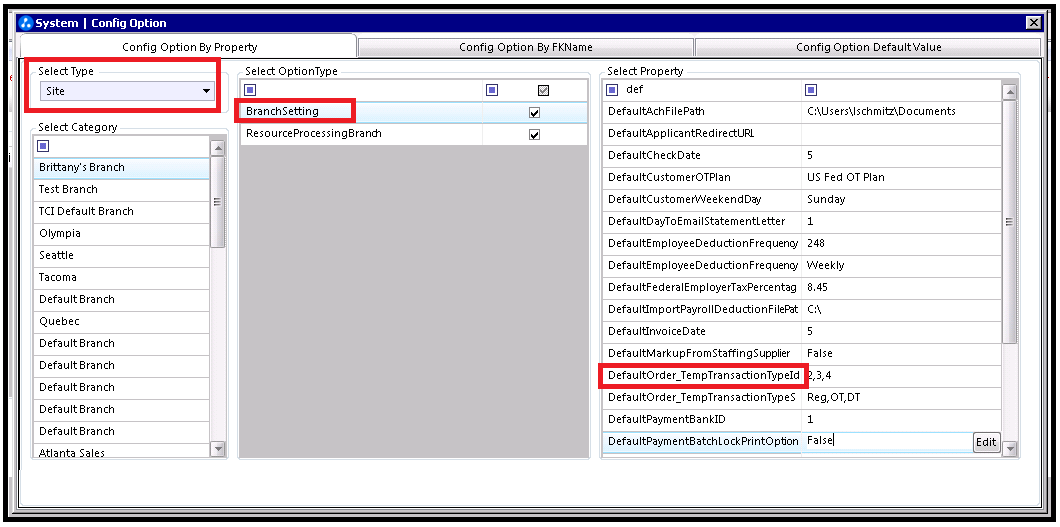Click the Select Property scrollbar thumb
1060x527 pixels.
click(x=1009, y=222)
